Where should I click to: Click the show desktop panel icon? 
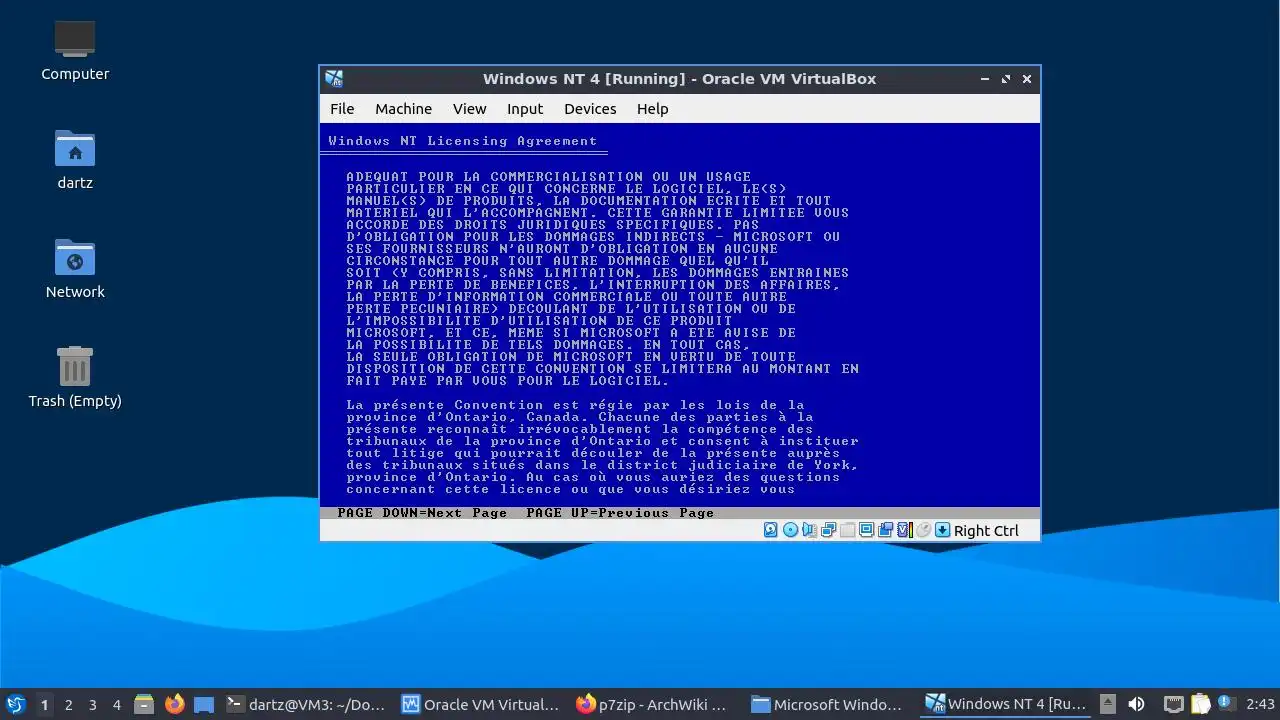point(204,705)
